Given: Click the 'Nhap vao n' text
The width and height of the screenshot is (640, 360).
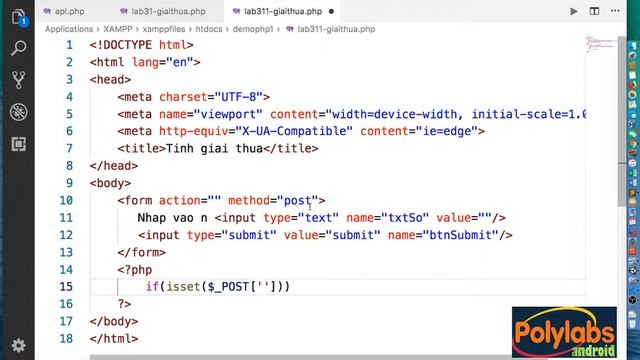Looking at the screenshot, I should [172, 218].
